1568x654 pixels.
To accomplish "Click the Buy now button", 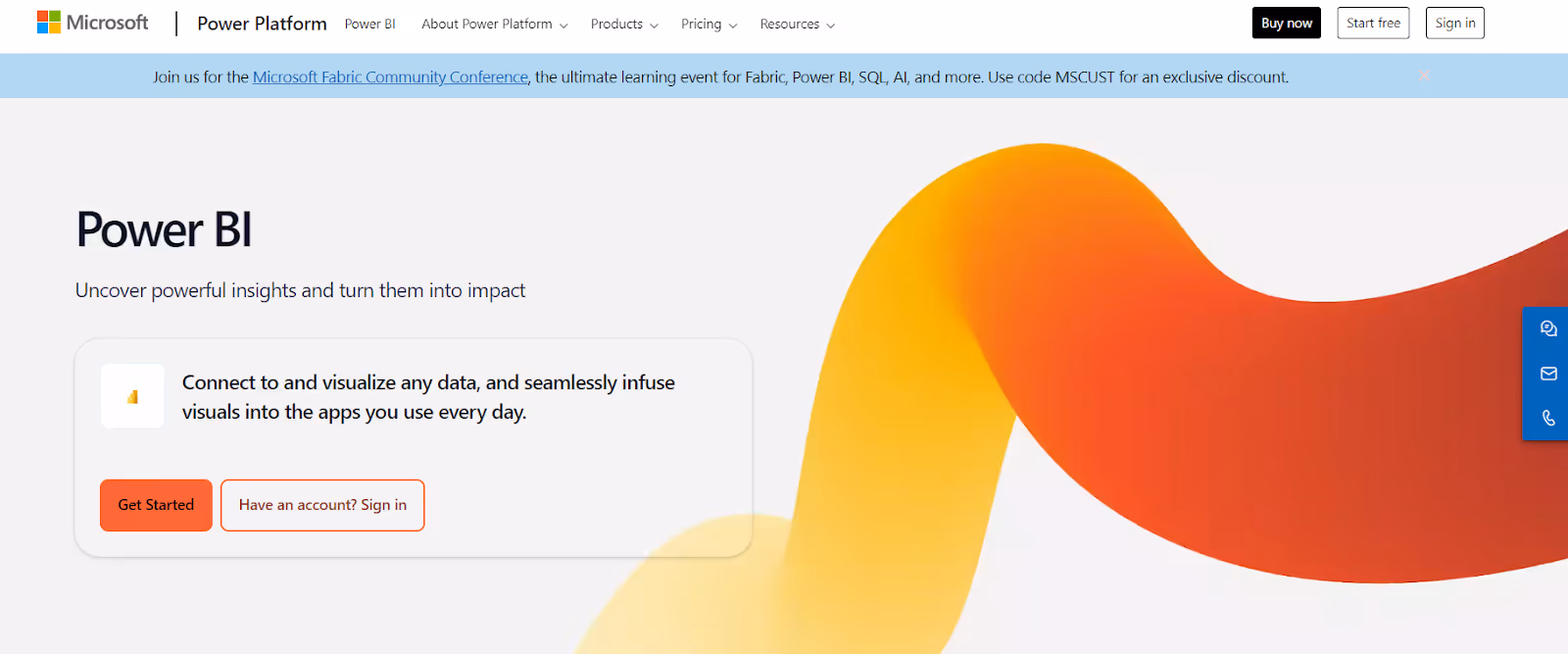I will [x=1286, y=23].
